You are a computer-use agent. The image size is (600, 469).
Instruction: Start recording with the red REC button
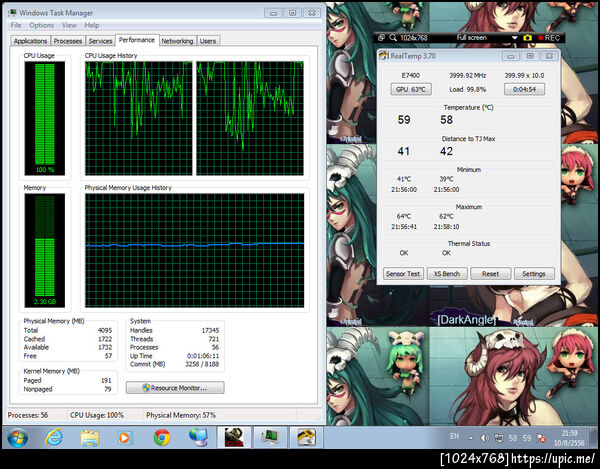[x=549, y=38]
